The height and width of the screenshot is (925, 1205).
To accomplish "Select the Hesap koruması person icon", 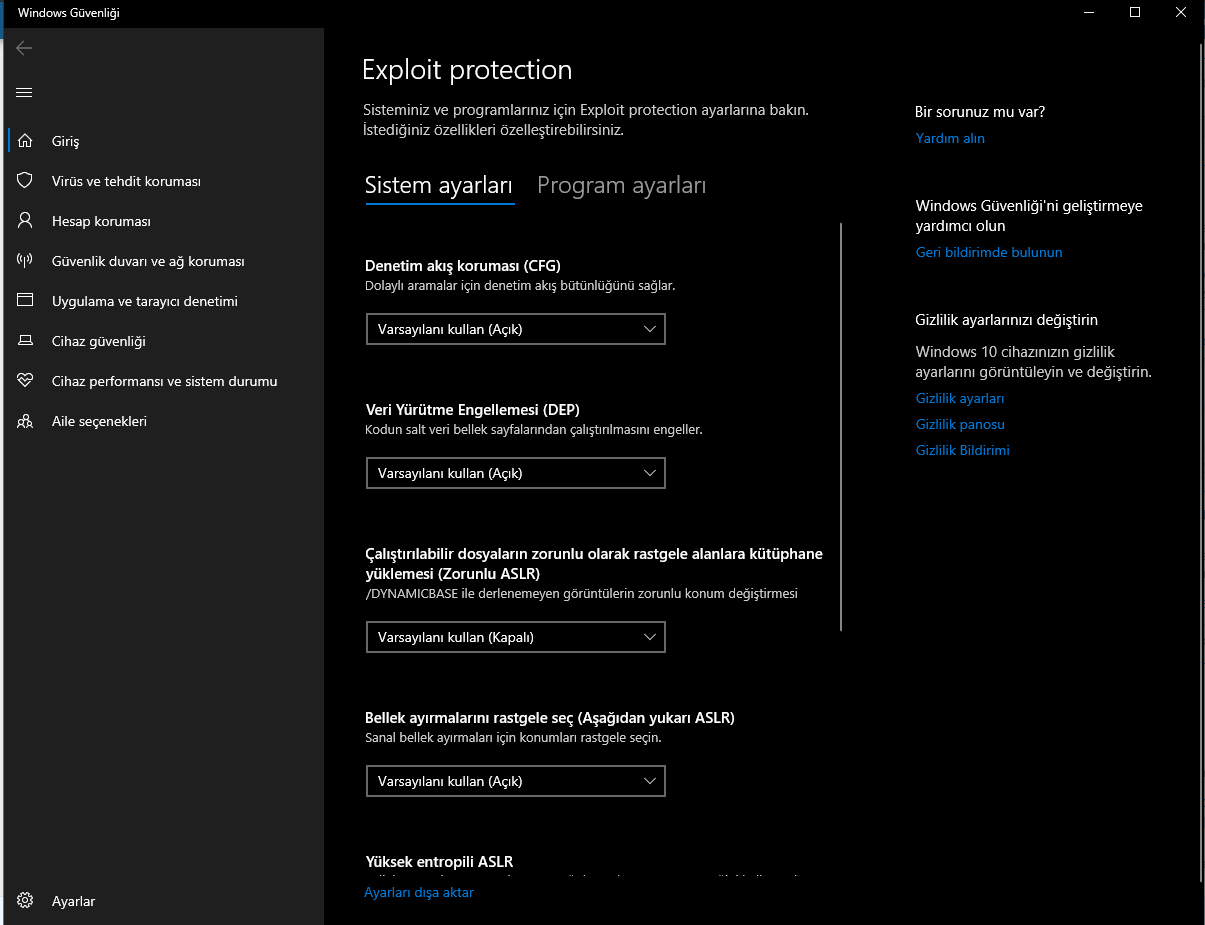I will tap(25, 221).
